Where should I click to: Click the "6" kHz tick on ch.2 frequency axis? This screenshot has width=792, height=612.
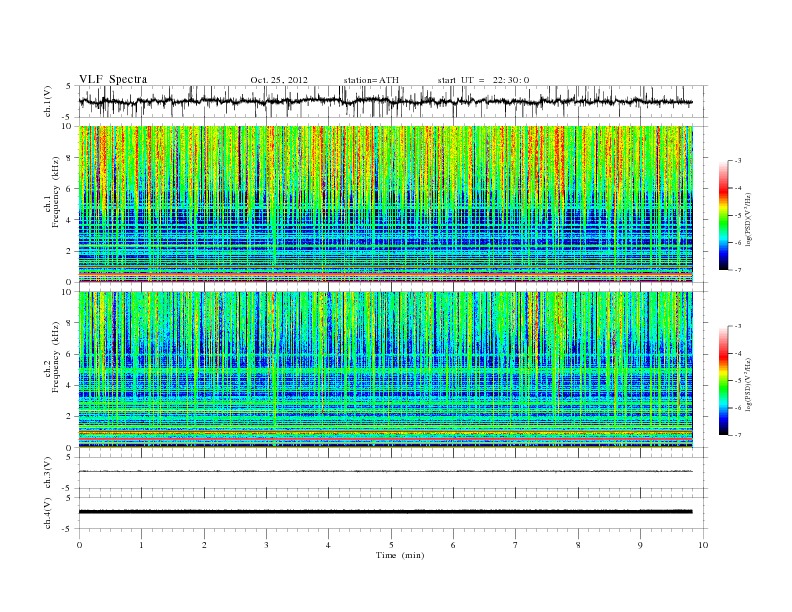coord(70,354)
